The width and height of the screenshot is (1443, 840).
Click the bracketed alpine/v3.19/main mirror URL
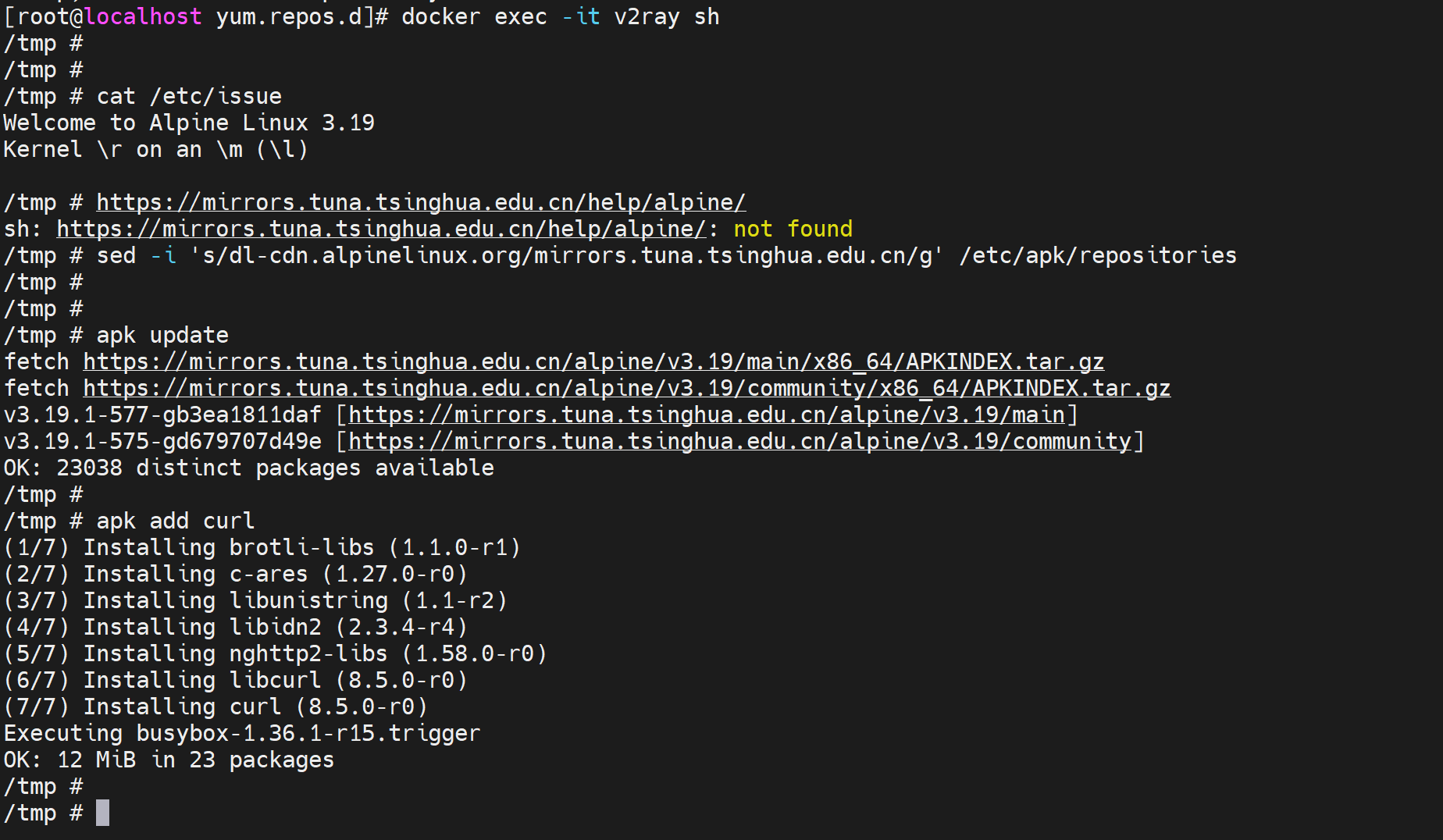707,415
